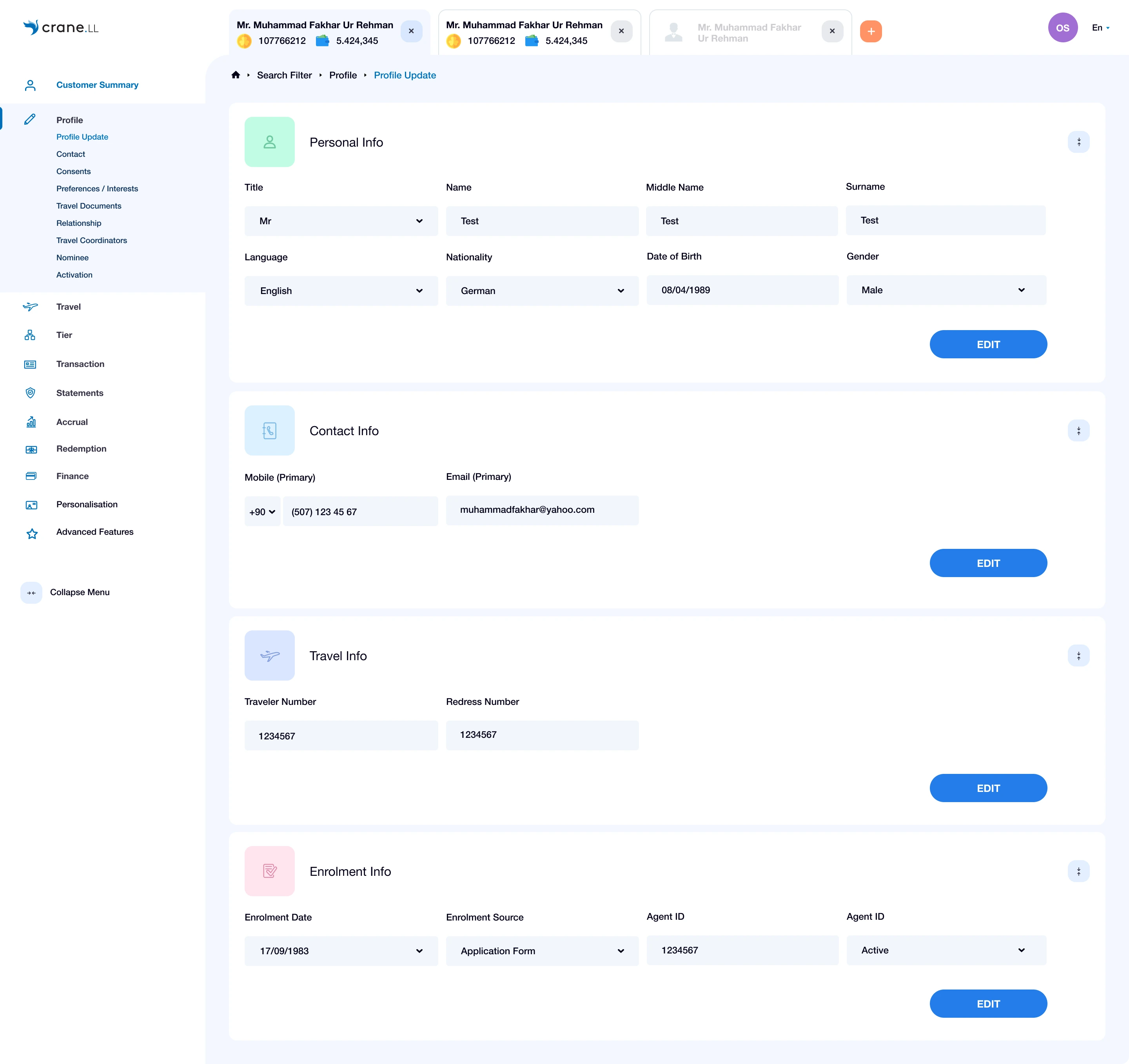Click the Statements shield icon
This screenshot has height=1064, width=1129.
tap(31, 393)
